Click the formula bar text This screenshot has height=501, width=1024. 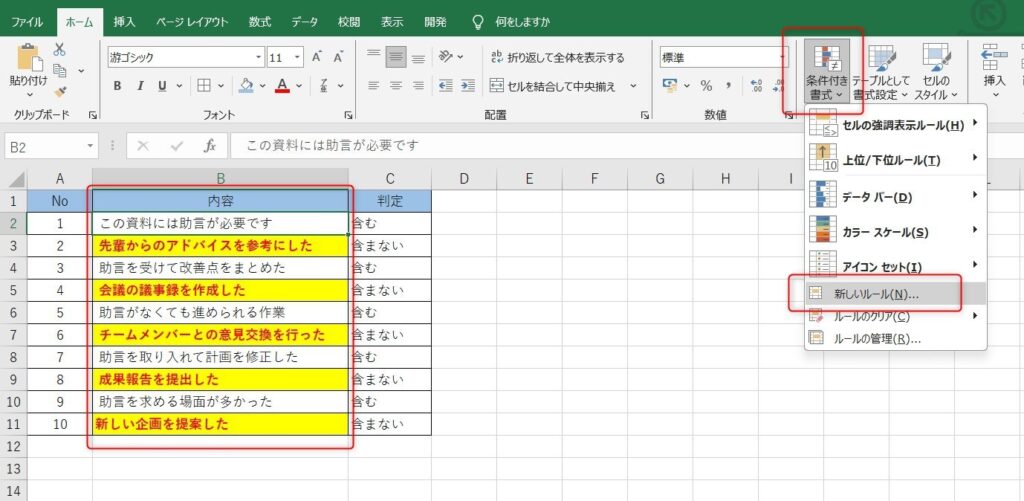[x=332, y=146]
